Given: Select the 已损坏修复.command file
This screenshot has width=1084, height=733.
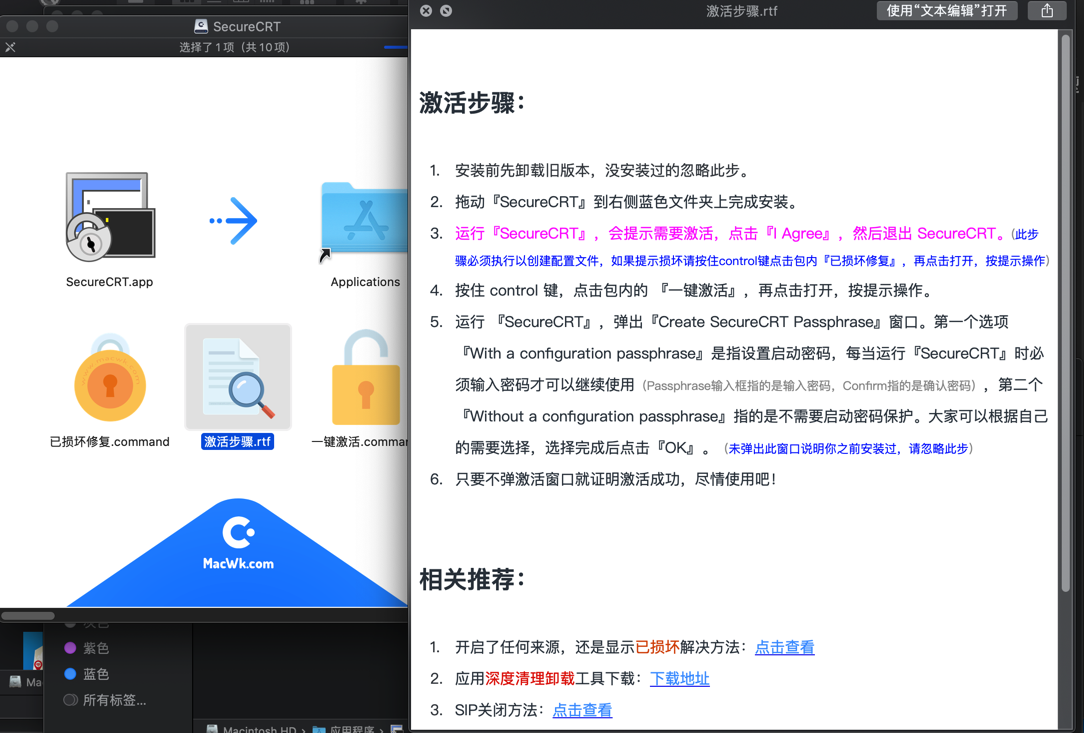Looking at the screenshot, I should (x=110, y=378).
